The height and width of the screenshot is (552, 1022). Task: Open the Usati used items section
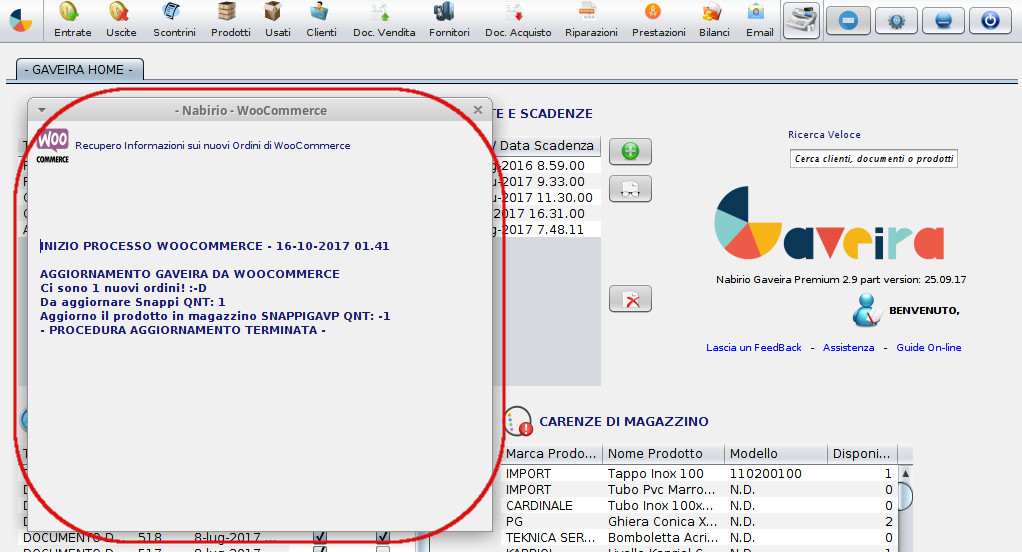point(278,20)
